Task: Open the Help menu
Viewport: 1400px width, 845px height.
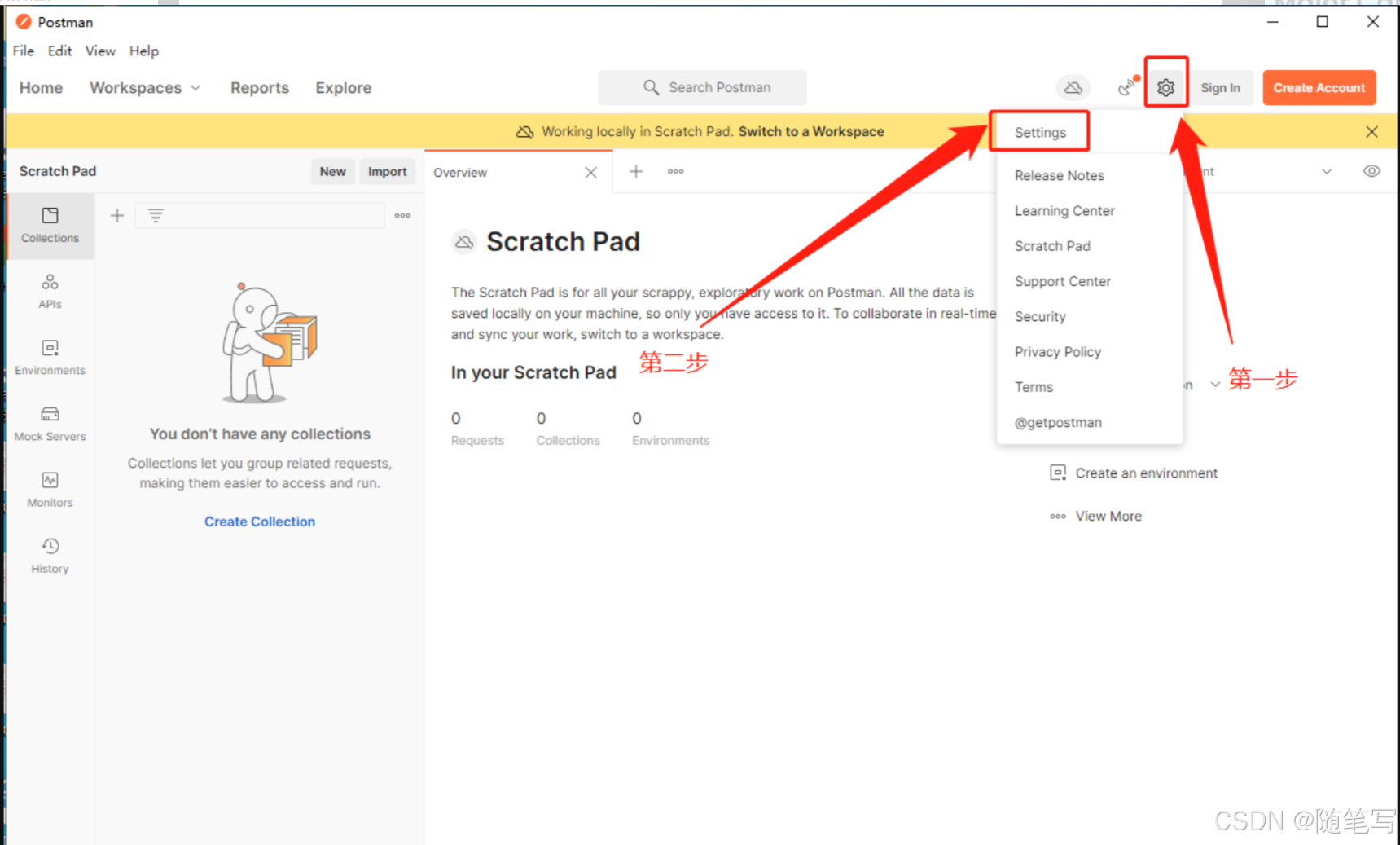Action: coord(144,51)
